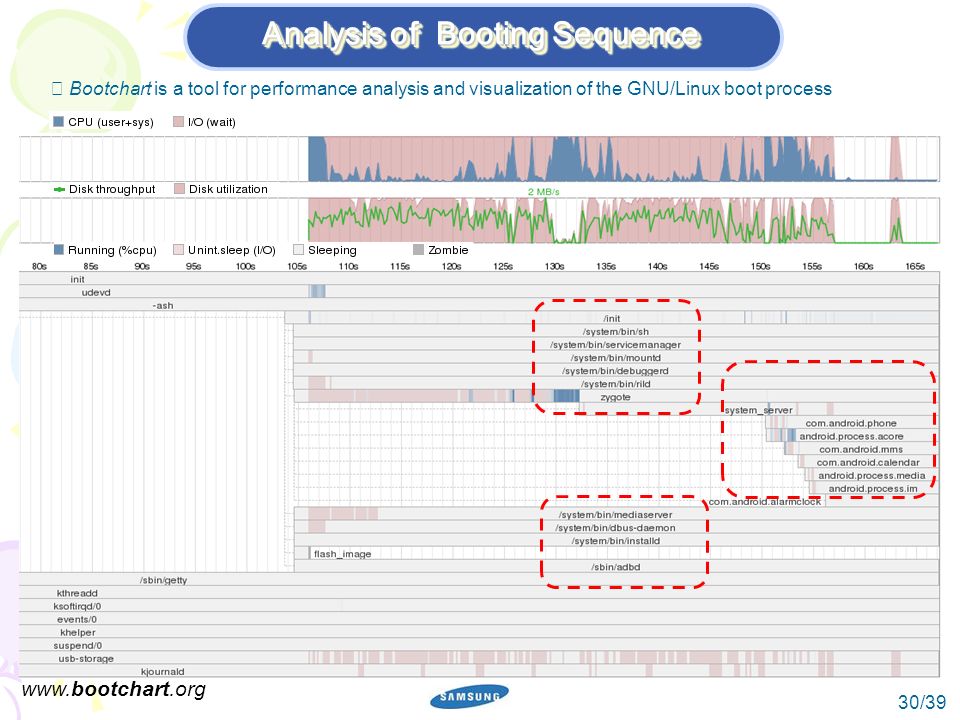The image size is (960, 720).
Task: Select the events/0 process label
Action: 77,620
